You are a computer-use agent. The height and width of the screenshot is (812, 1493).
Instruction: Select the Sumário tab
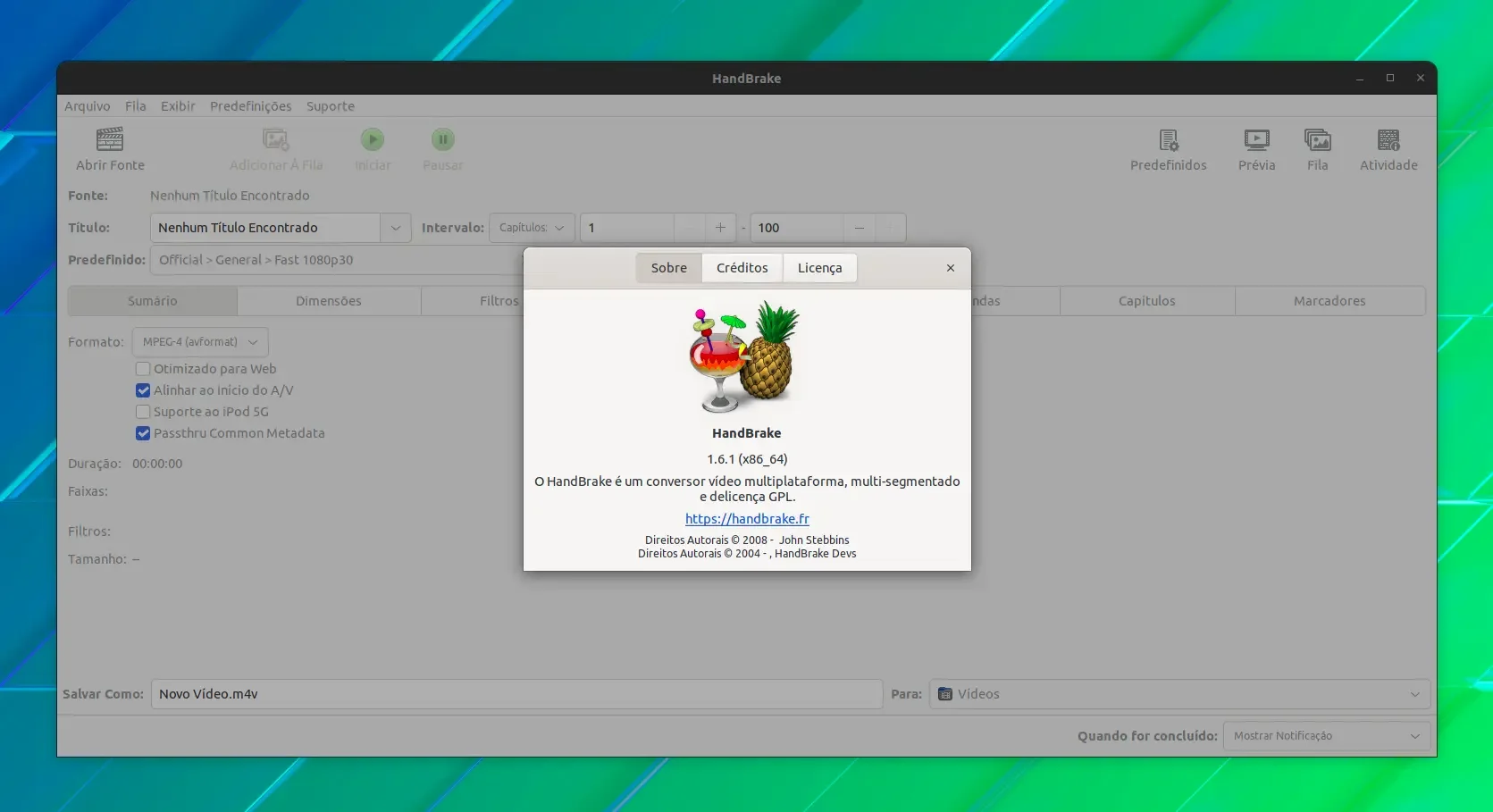[x=153, y=301]
